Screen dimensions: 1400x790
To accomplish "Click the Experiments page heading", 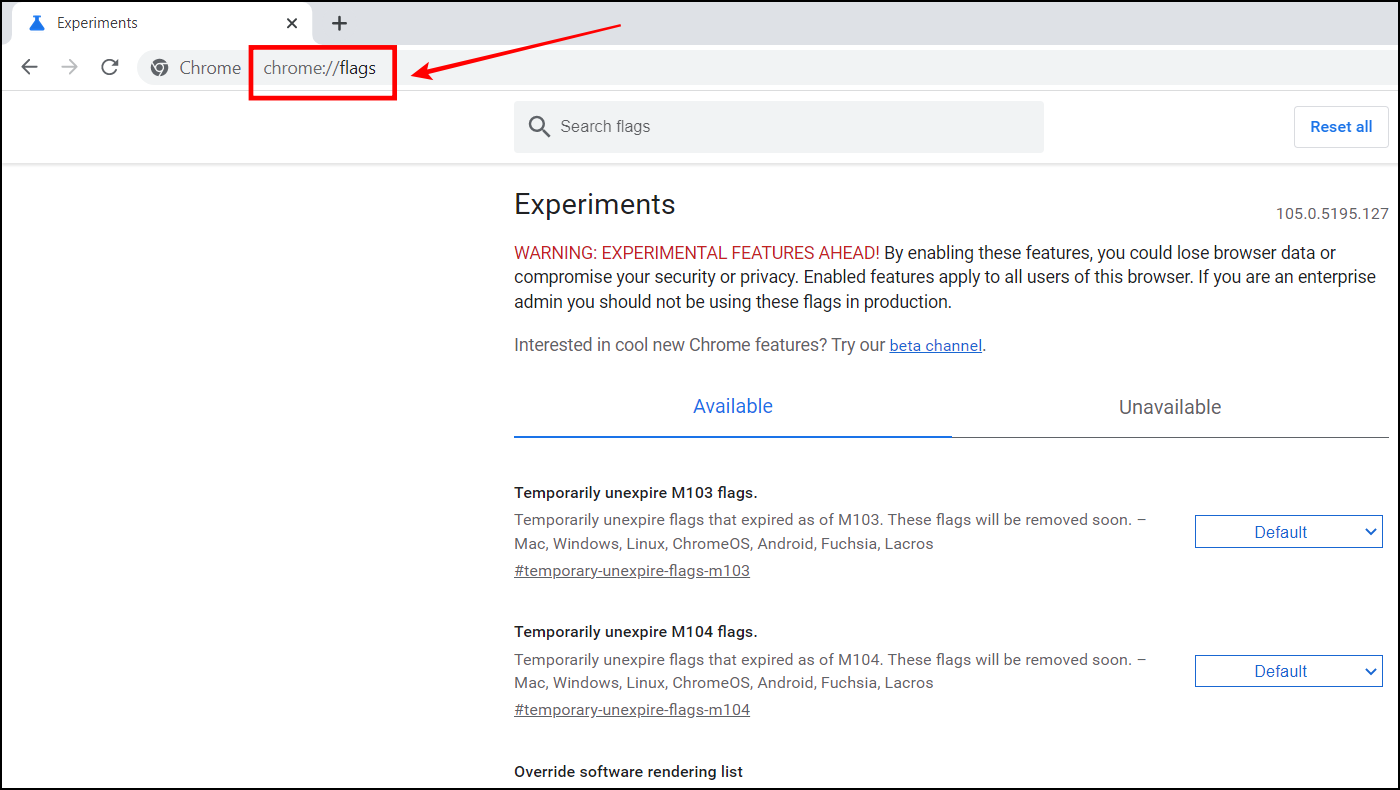I will (595, 205).
